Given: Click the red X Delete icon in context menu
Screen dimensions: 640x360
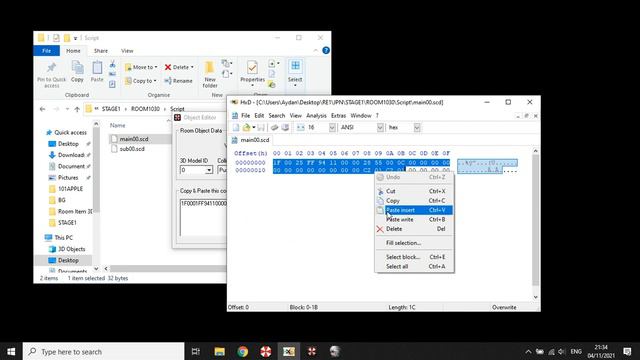Looking at the screenshot, I should point(380,229).
